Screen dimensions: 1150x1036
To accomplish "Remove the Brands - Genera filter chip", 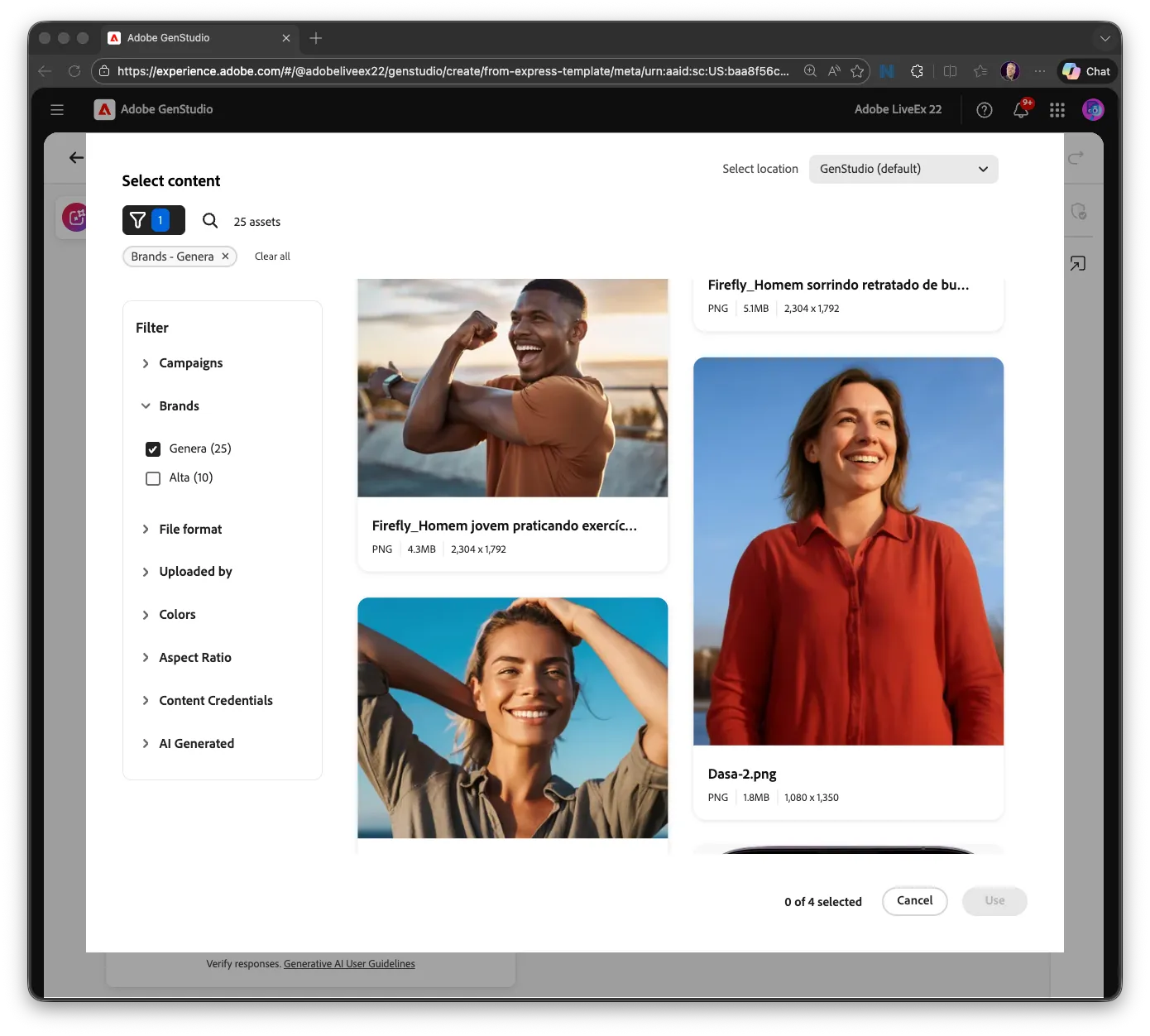I will click(225, 257).
